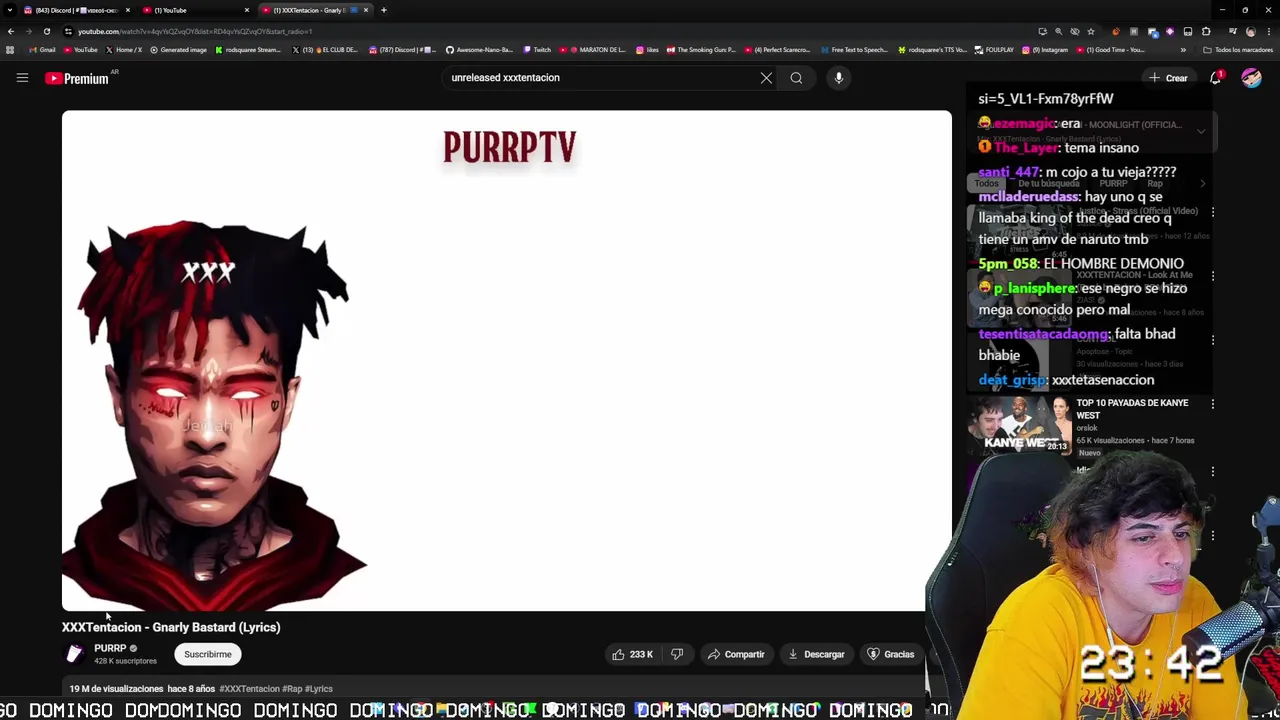Expand the bookmarks overflow chevron
1280x720 pixels.
point(1183,50)
